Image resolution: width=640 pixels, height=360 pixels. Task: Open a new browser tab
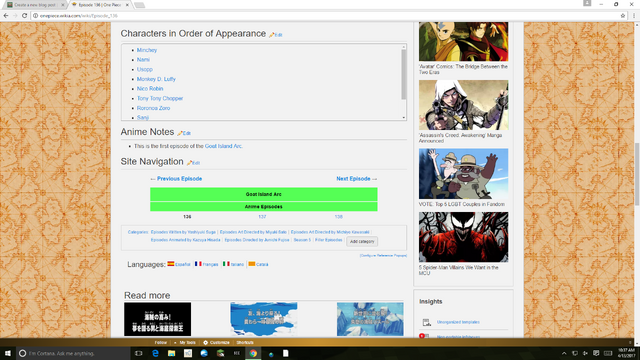click(x=139, y=5)
